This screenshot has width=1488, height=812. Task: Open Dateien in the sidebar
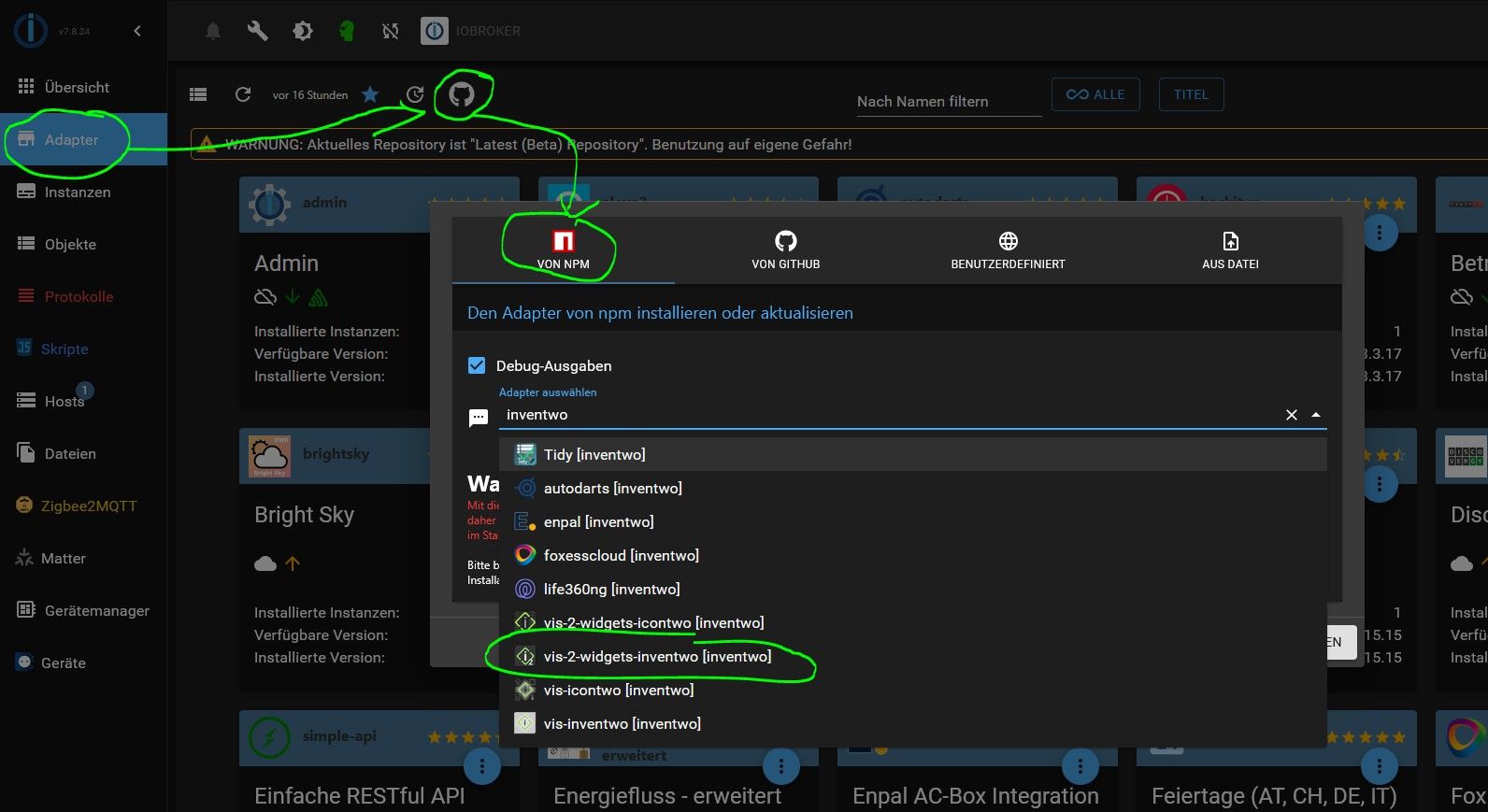pyautogui.click(x=84, y=453)
